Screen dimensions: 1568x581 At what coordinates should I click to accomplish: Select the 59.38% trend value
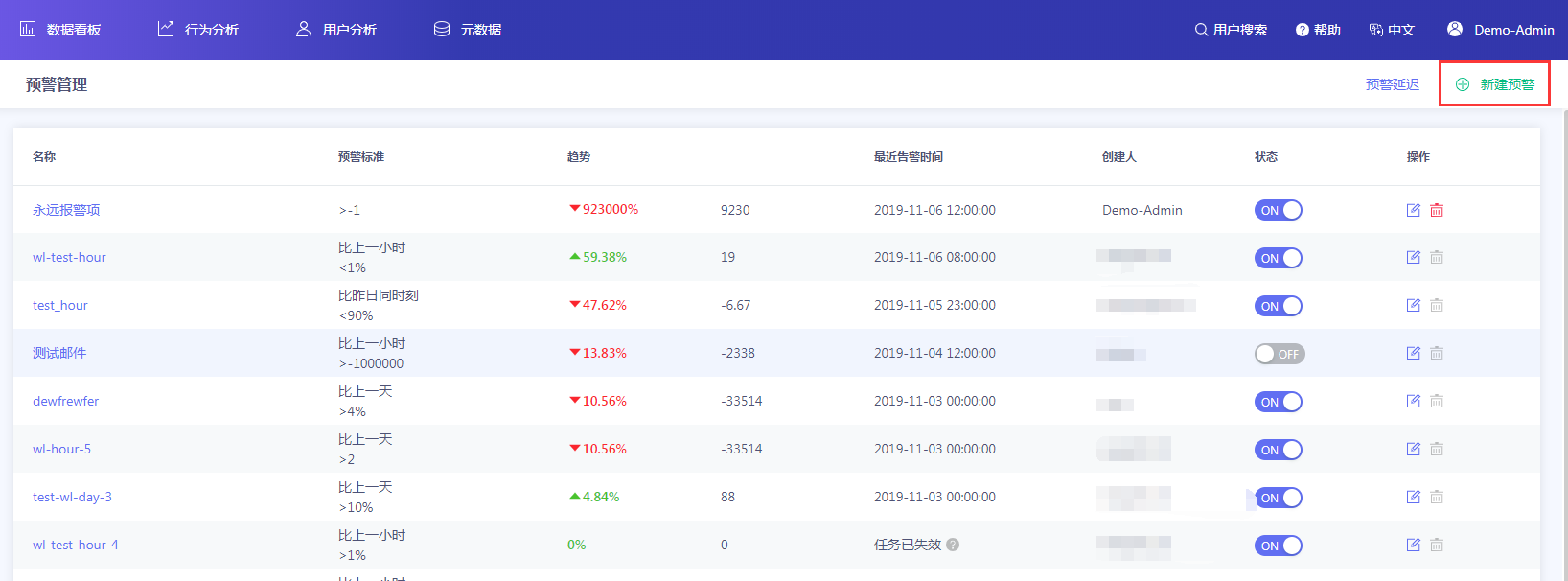605,257
